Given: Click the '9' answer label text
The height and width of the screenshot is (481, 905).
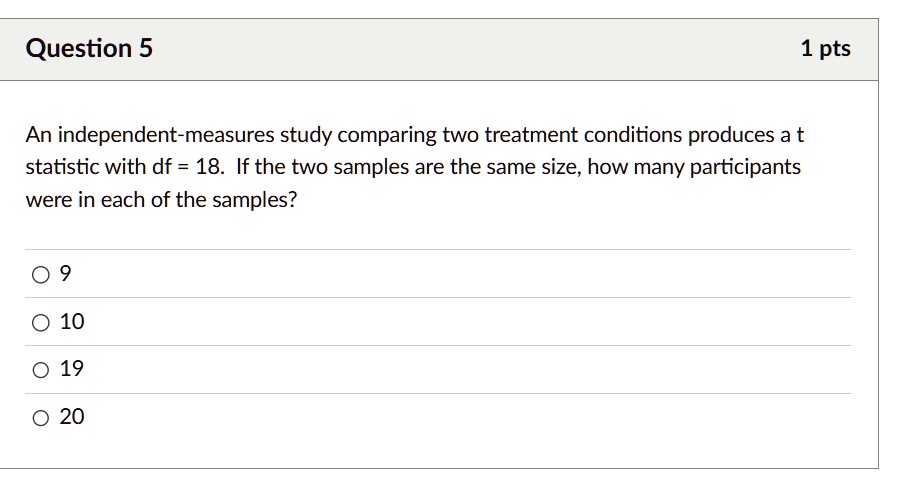Looking at the screenshot, I should [65, 273].
